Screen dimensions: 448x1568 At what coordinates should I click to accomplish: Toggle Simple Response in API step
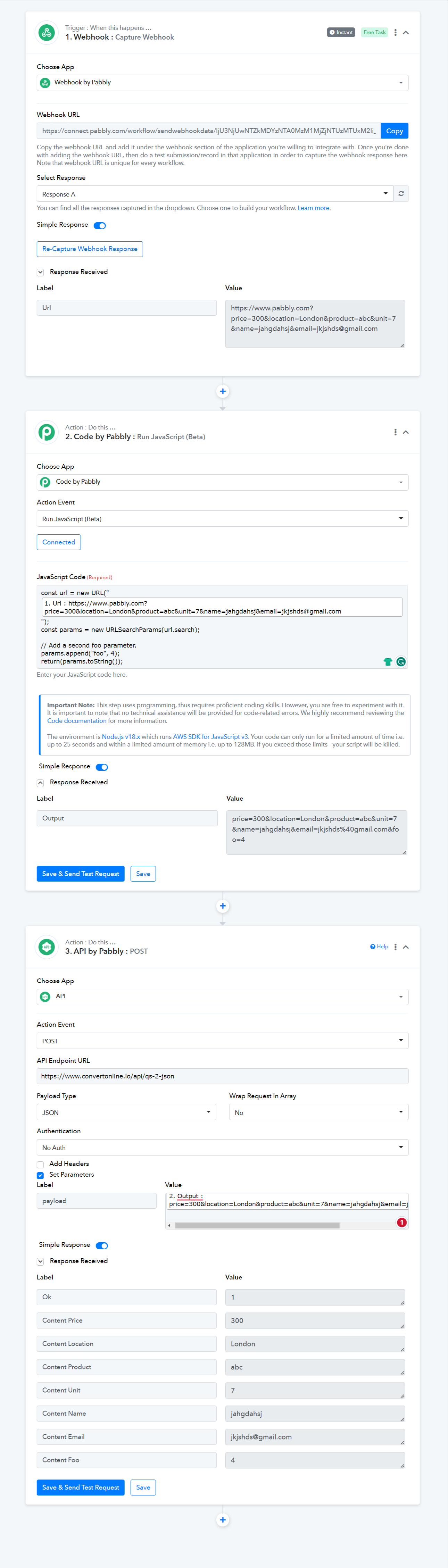point(102,1245)
